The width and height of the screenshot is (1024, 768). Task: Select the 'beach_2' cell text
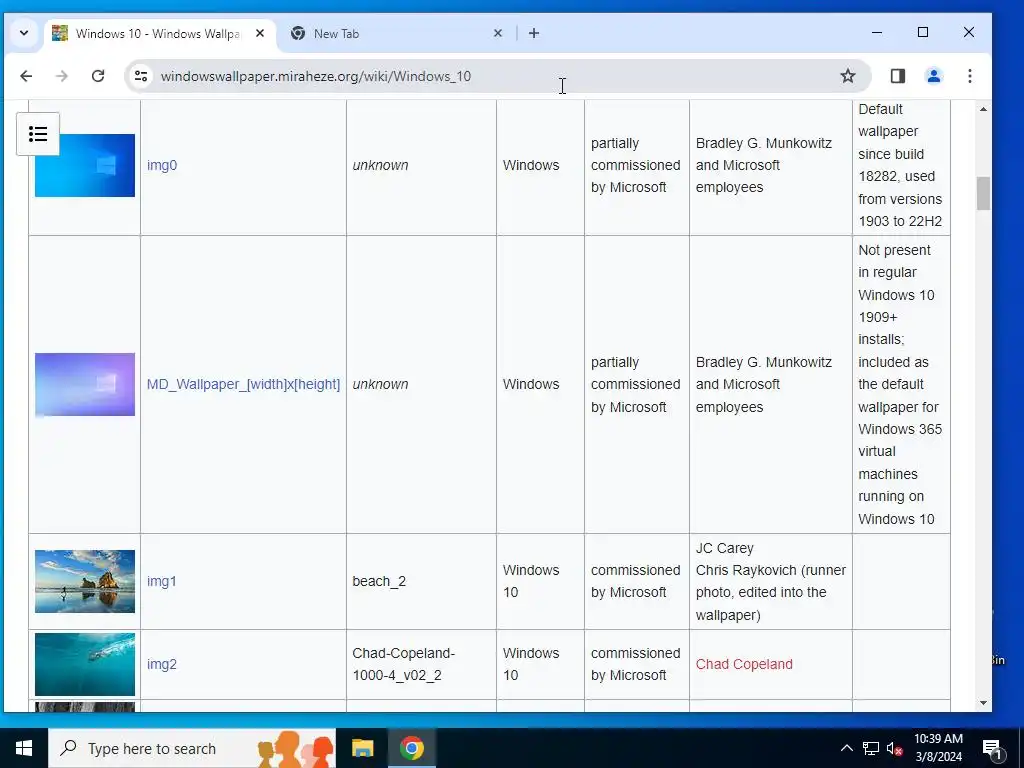[x=379, y=581]
